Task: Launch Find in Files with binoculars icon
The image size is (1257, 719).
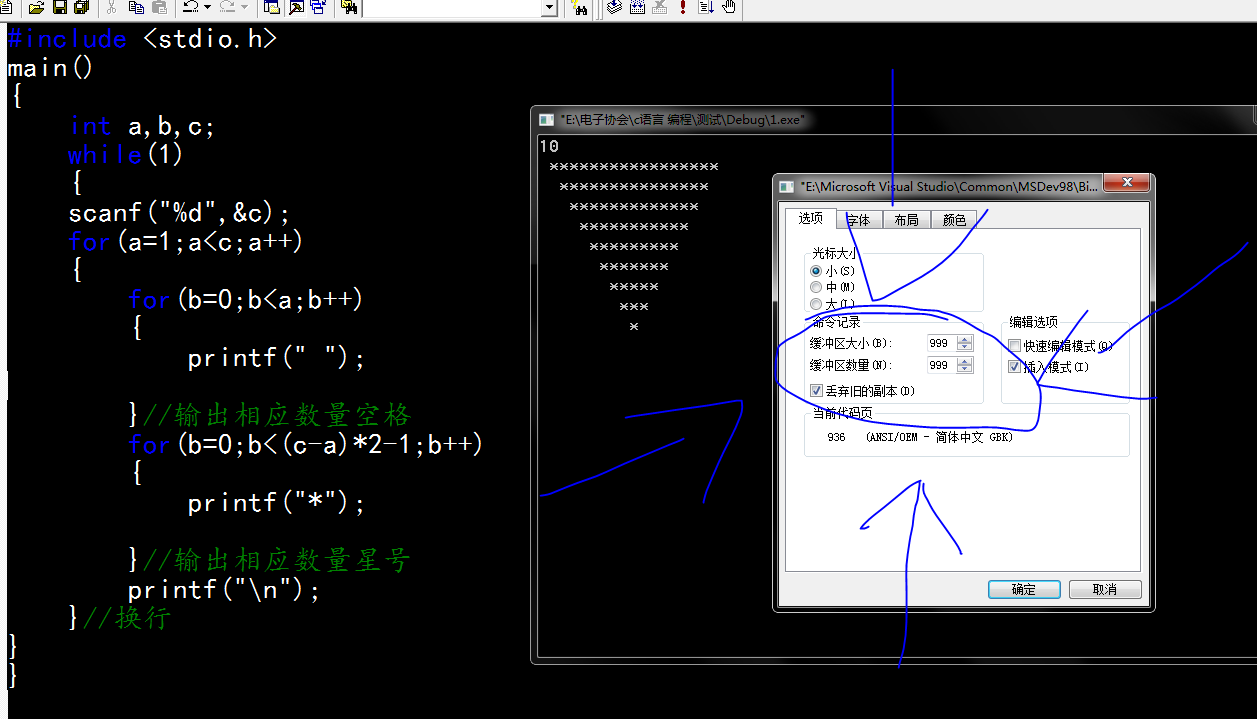Action: pyautogui.click(x=349, y=8)
